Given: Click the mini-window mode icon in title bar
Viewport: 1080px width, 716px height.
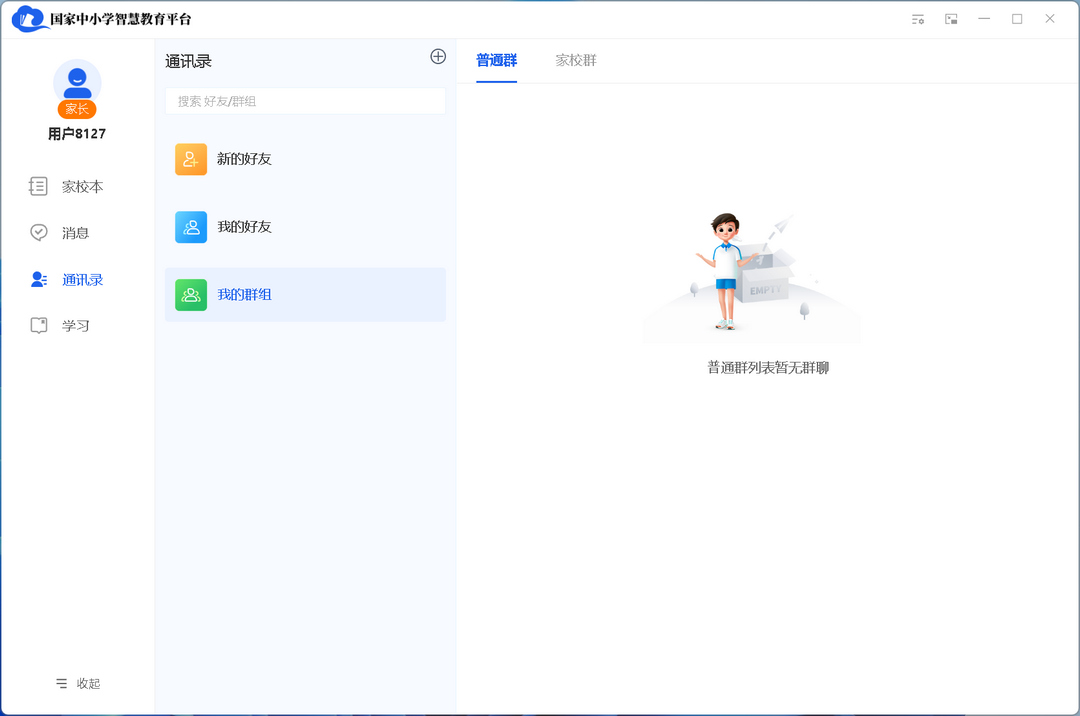Looking at the screenshot, I should 951,18.
